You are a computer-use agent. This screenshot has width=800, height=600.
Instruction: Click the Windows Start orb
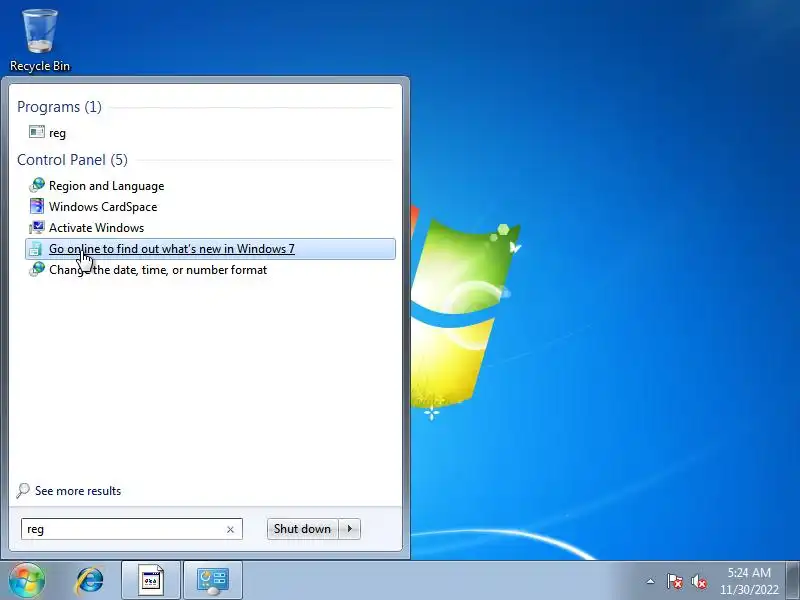[x=27, y=581]
